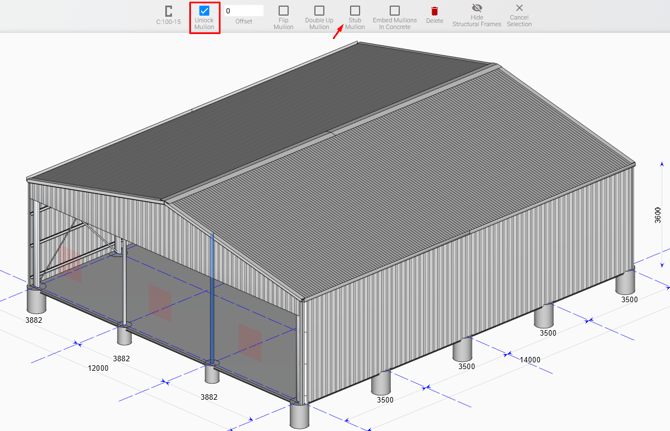Click the leftmost red marker panel
670x431 pixels.
70,263
